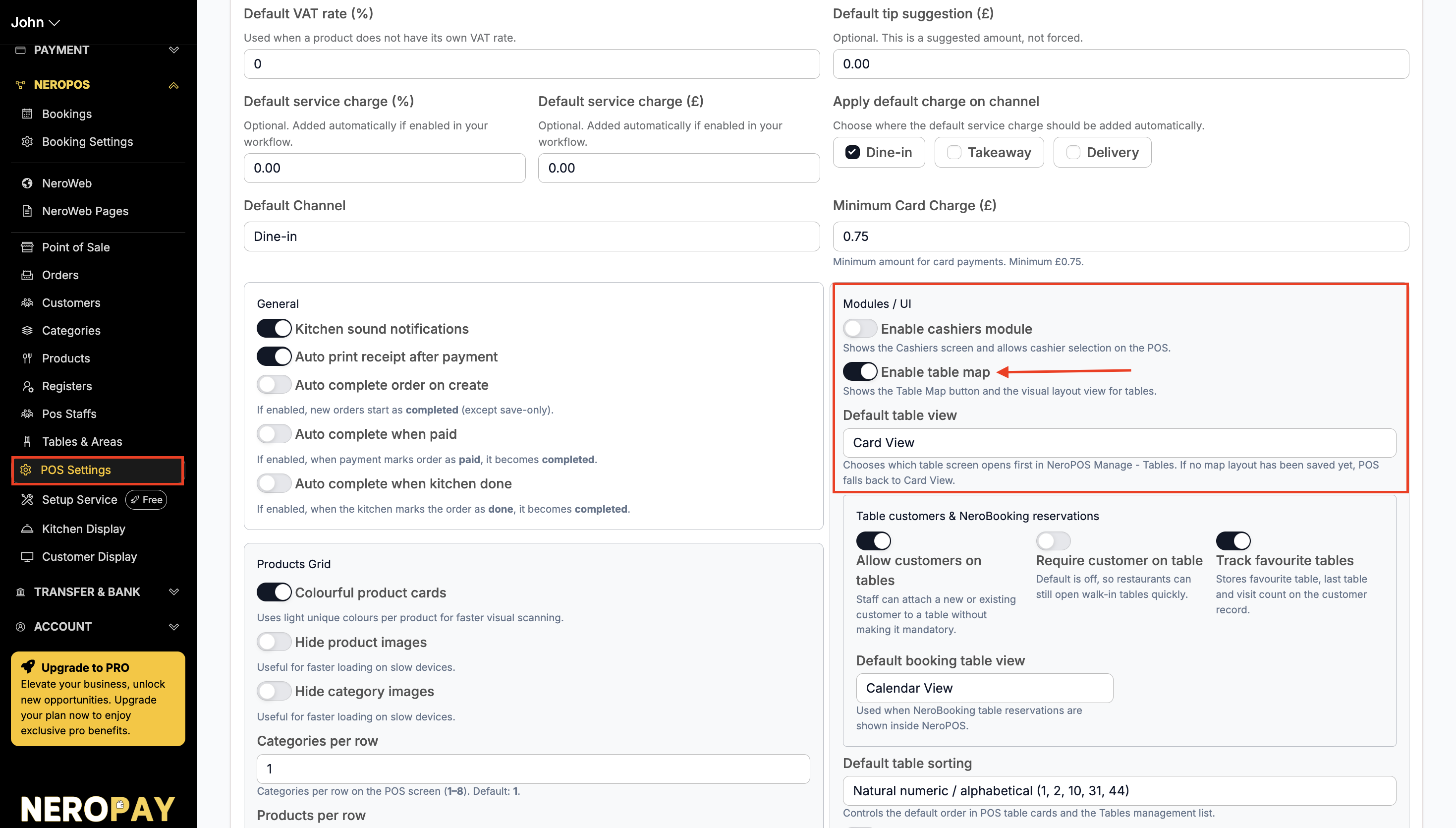Check the Takeaway channel checkbox
The image size is (1456, 828).
pyautogui.click(x=953, y=152)
